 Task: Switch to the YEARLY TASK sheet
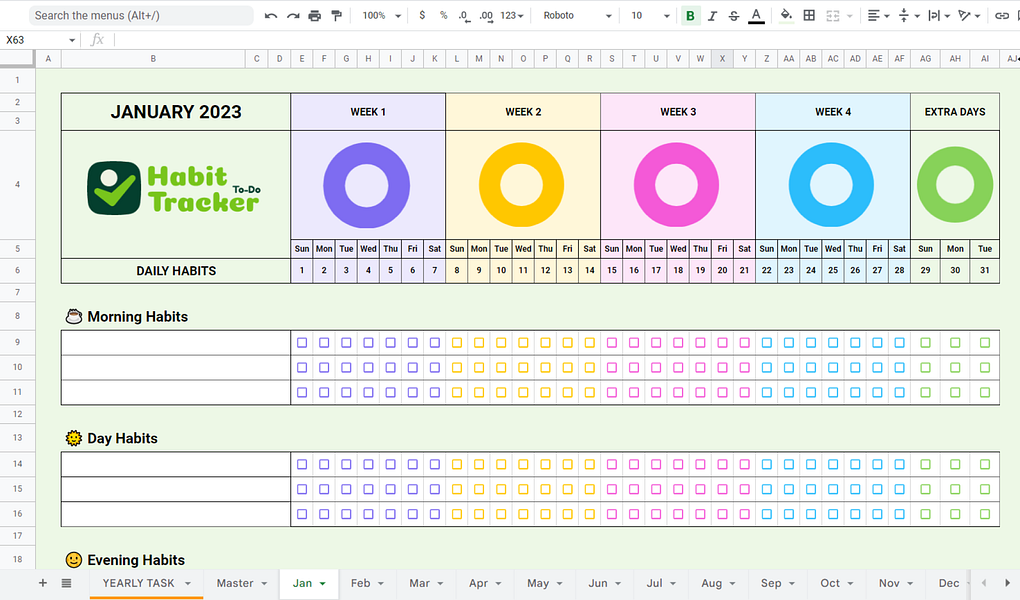(139, 583)
